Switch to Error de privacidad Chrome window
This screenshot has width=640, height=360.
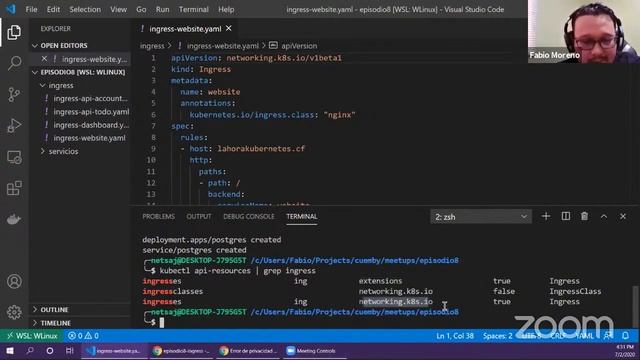coord(248,351)
